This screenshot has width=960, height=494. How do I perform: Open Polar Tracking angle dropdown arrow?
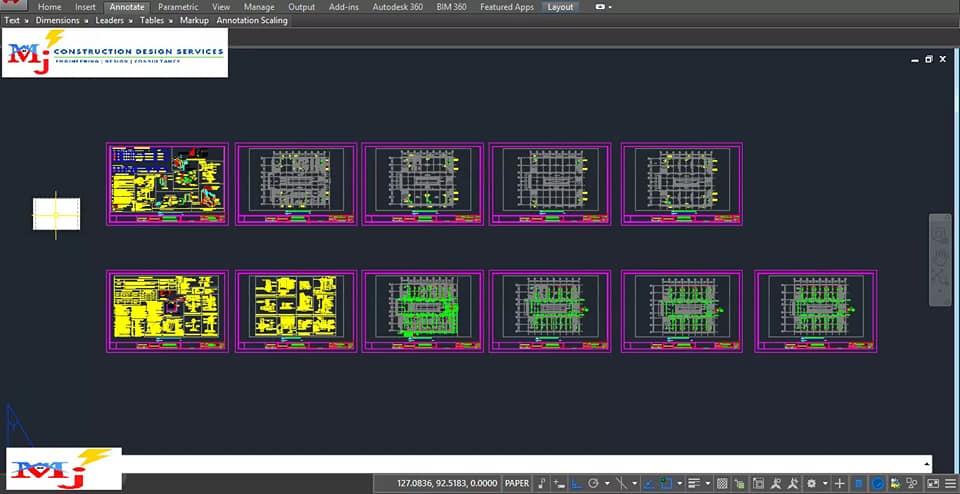[x=607, y=484]
